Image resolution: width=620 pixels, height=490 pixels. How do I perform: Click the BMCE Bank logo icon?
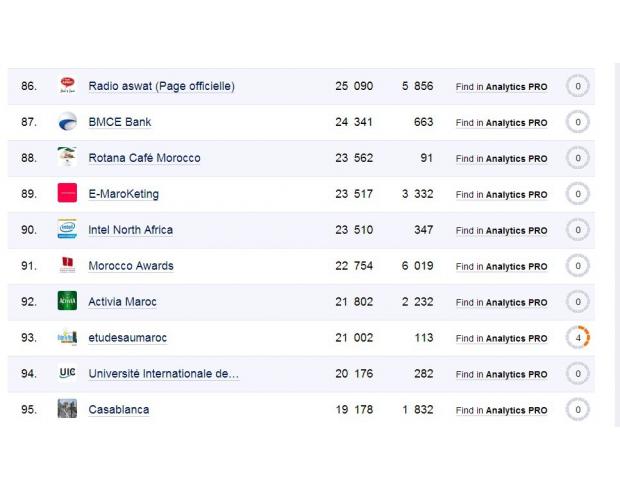(67, 121)
